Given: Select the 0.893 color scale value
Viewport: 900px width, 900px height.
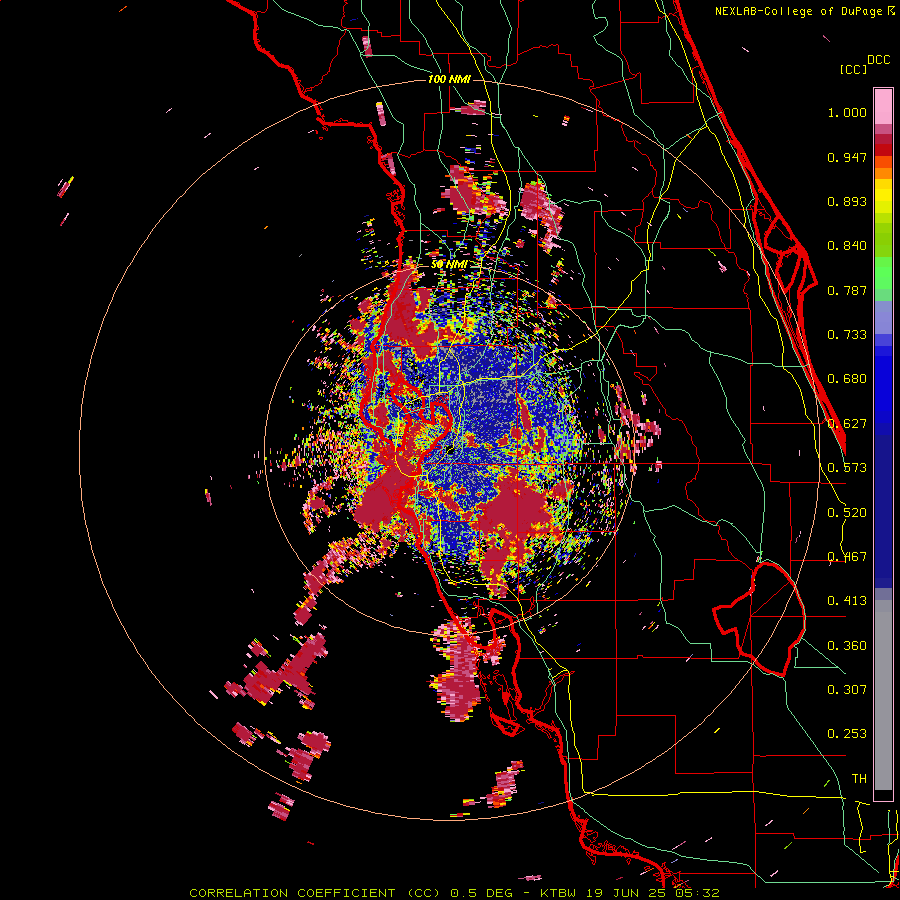Looking at the screenshot, I should (x=847, y=201).
